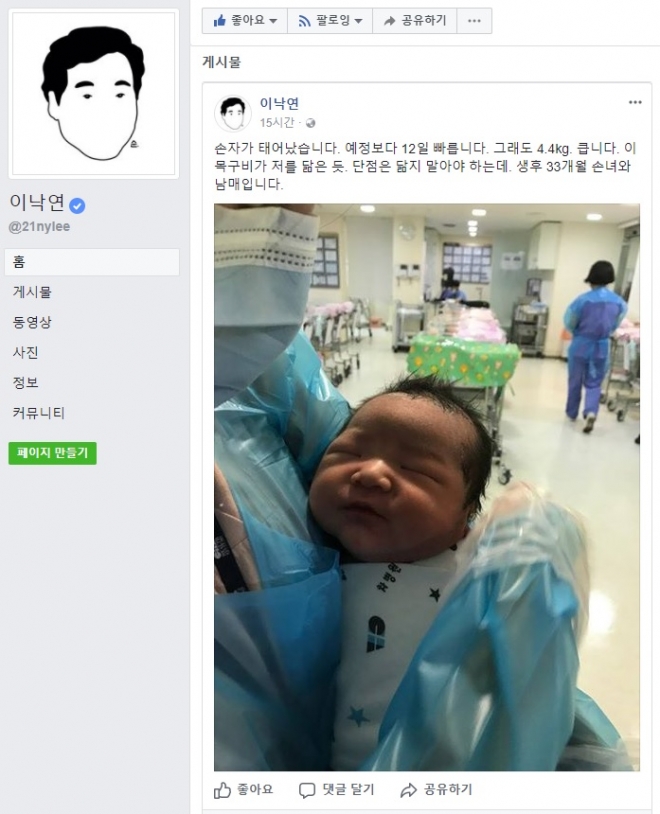The height and width of the screenshot is (814, 660).
Task: Go to 사진 section in sidebar
Action: pyautogui.click(x=25, y=352)
